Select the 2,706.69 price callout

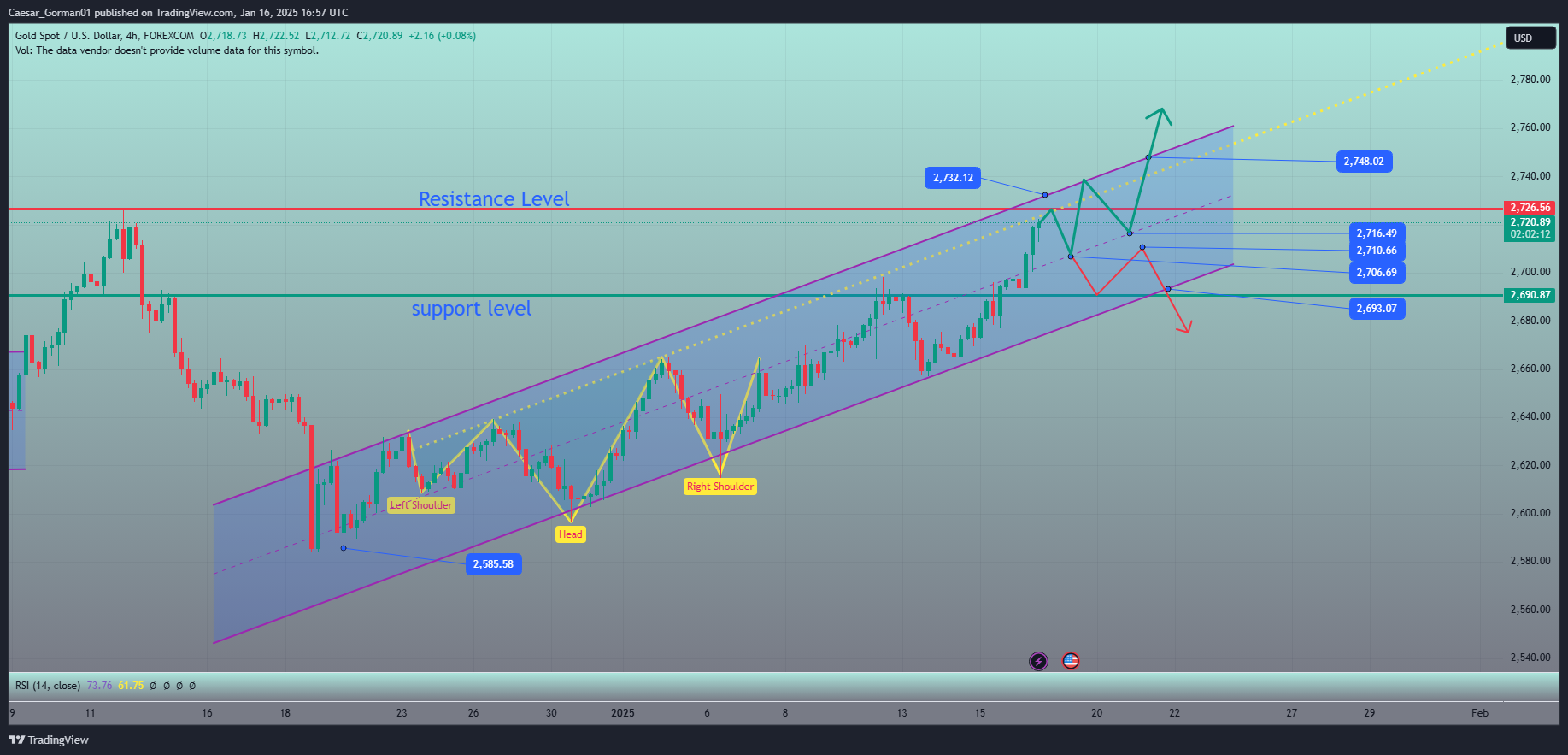[x=1377, y=273]
